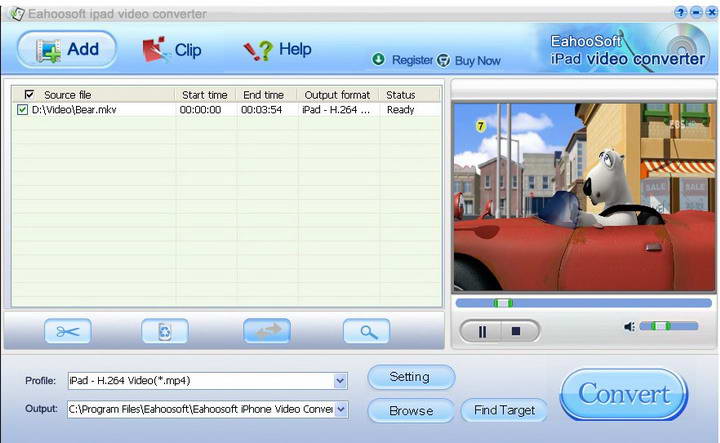The width and height of the screenshot is (720, 443).
Task: Click the Buy Now link
Action: pos(477,61)
